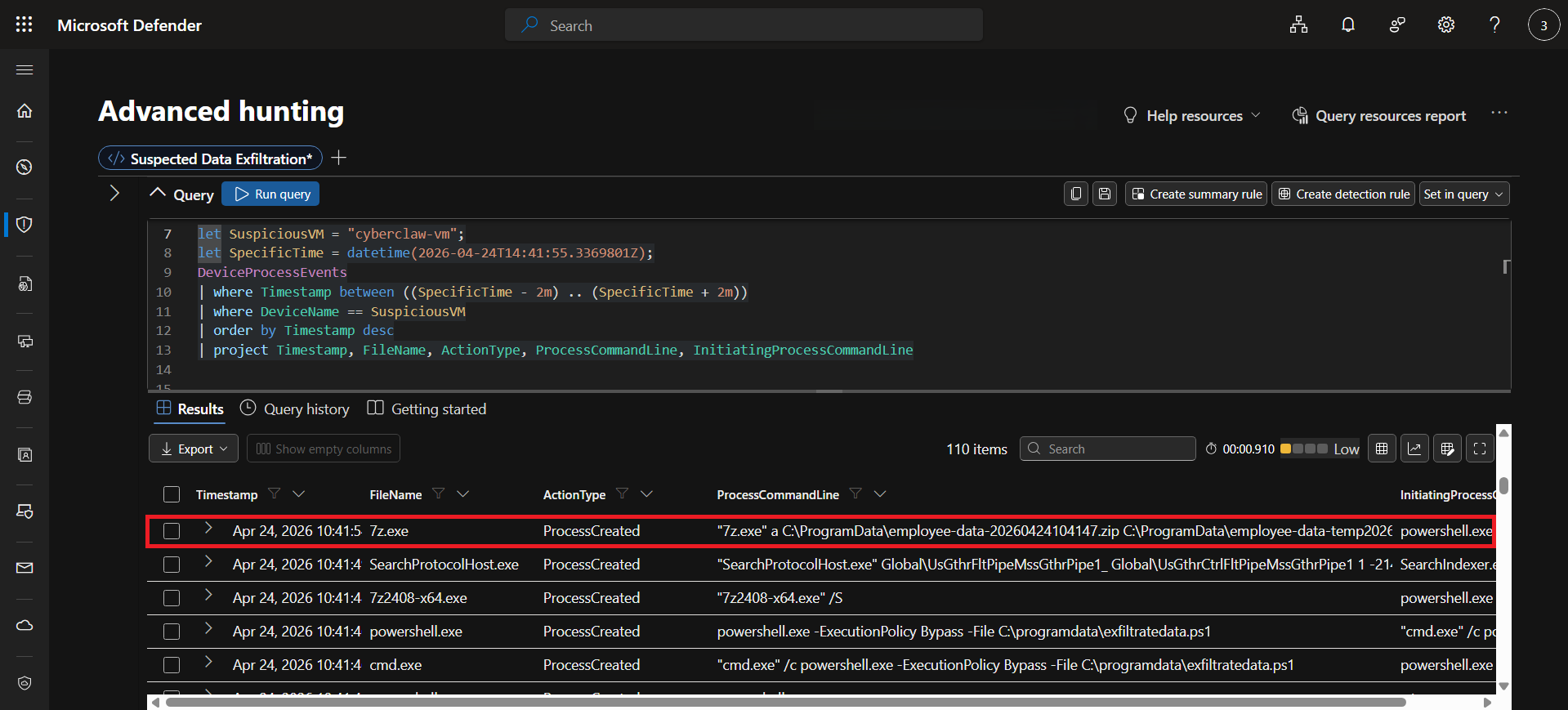Open the column customization icon

pyautogui.click(x=1447, y=449)
